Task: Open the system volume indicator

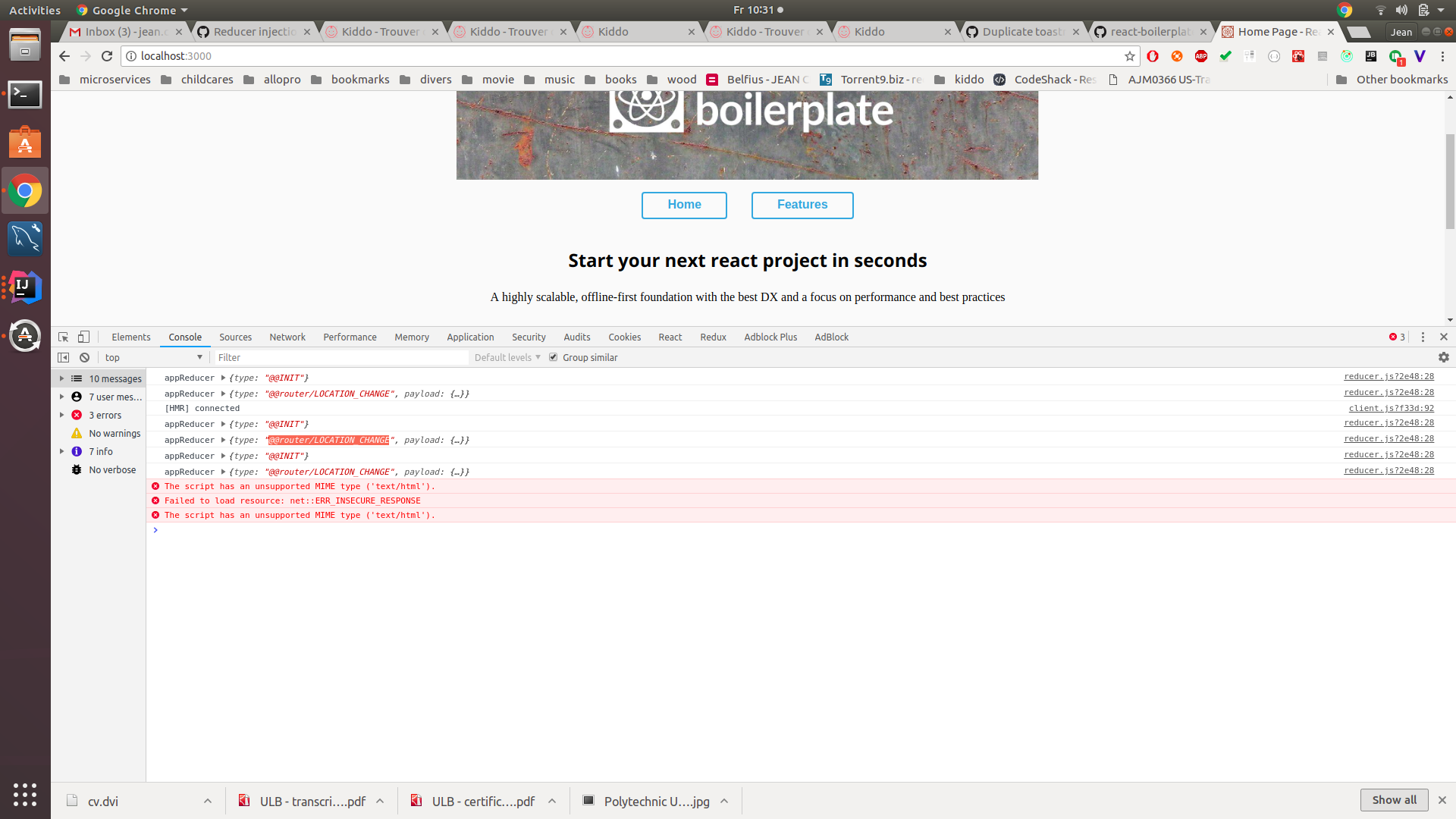Action: point(1401,10)
